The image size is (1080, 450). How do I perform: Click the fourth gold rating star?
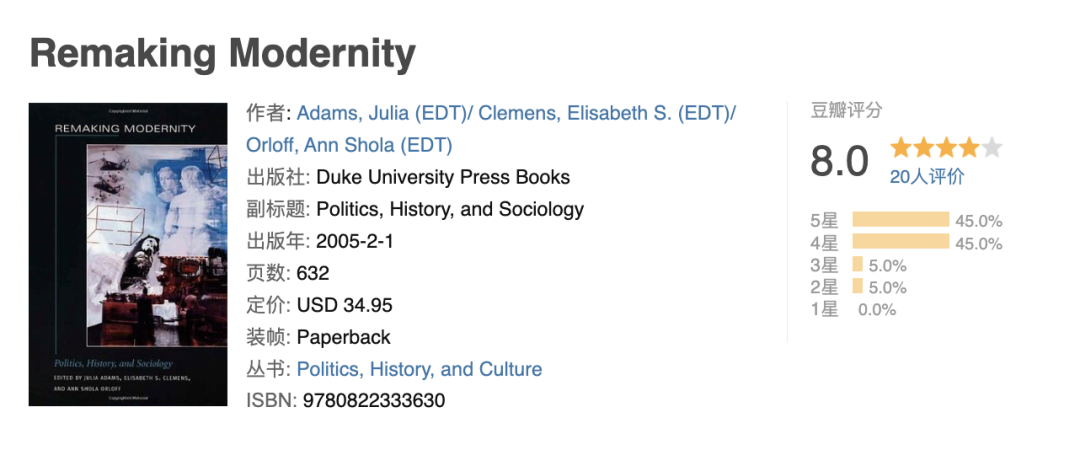coord(968,147)
